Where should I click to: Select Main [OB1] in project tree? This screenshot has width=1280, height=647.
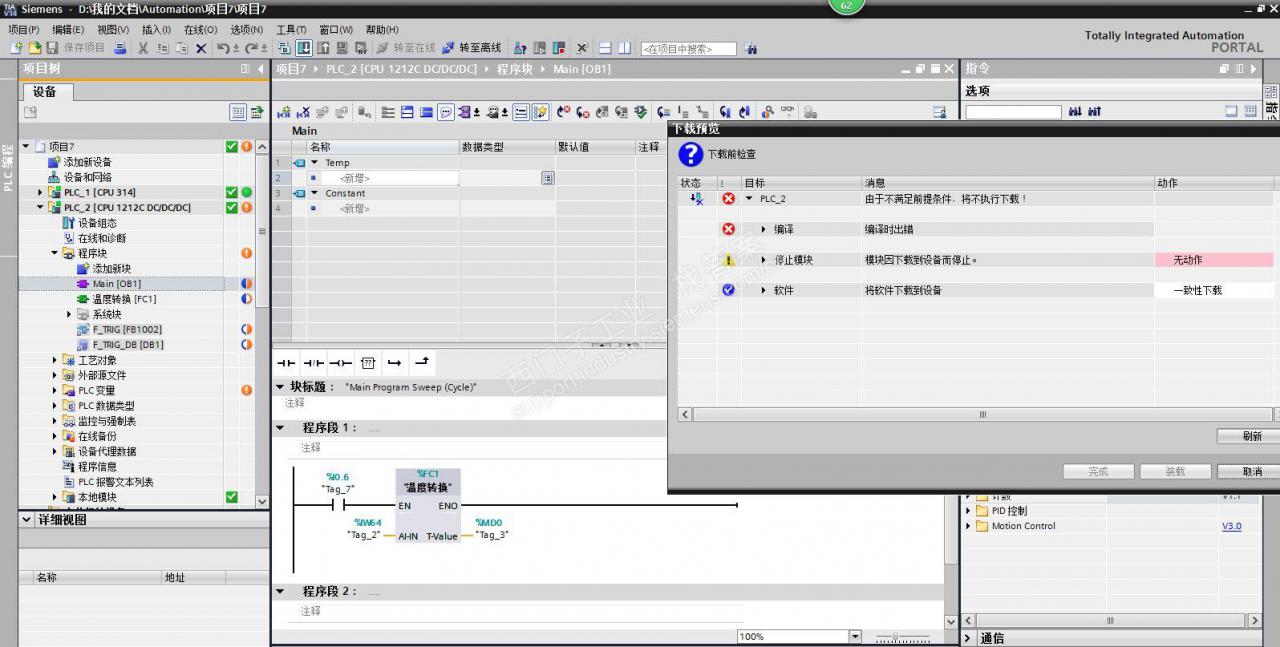pos(117,284)
